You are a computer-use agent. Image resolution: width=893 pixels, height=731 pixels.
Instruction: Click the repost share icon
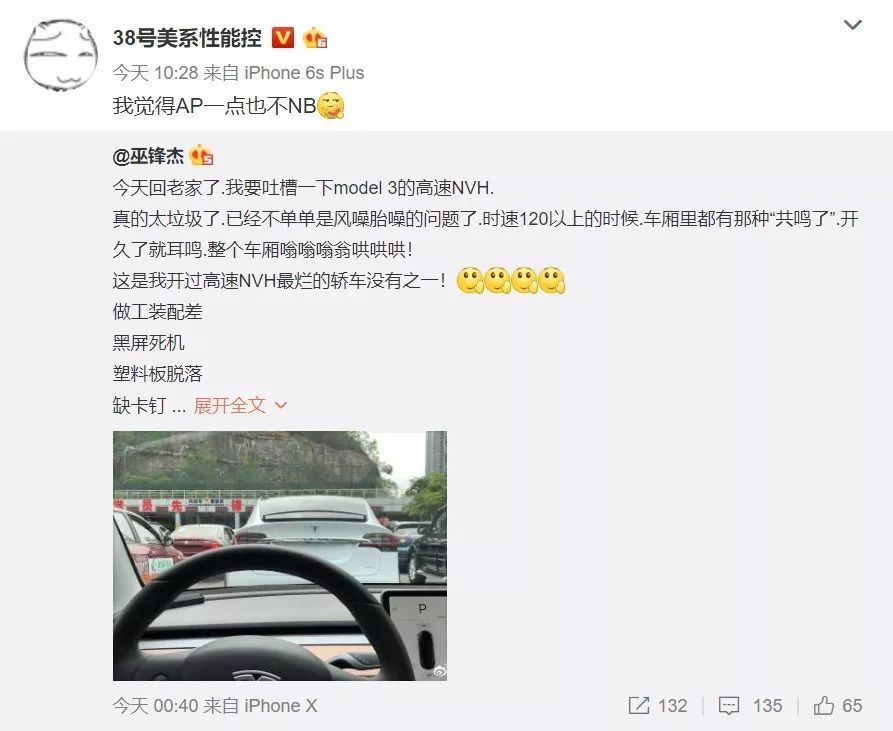pyautogui.click(x=638, y=705)
